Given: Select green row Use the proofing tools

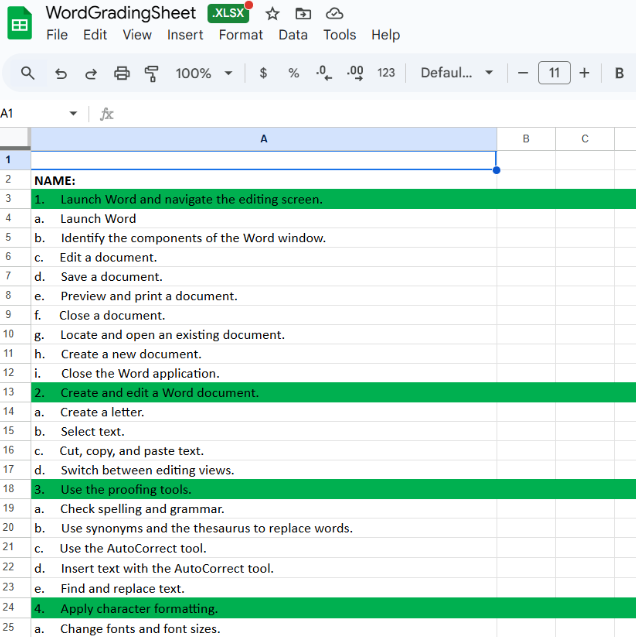Looking at the screenshot, I should [x=264, y=489].
